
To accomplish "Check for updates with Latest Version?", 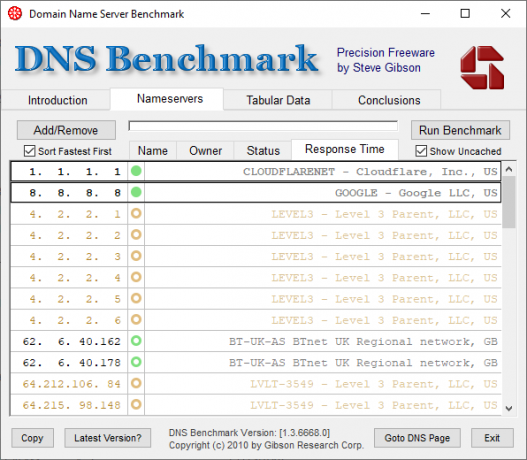I will point(108,438).
